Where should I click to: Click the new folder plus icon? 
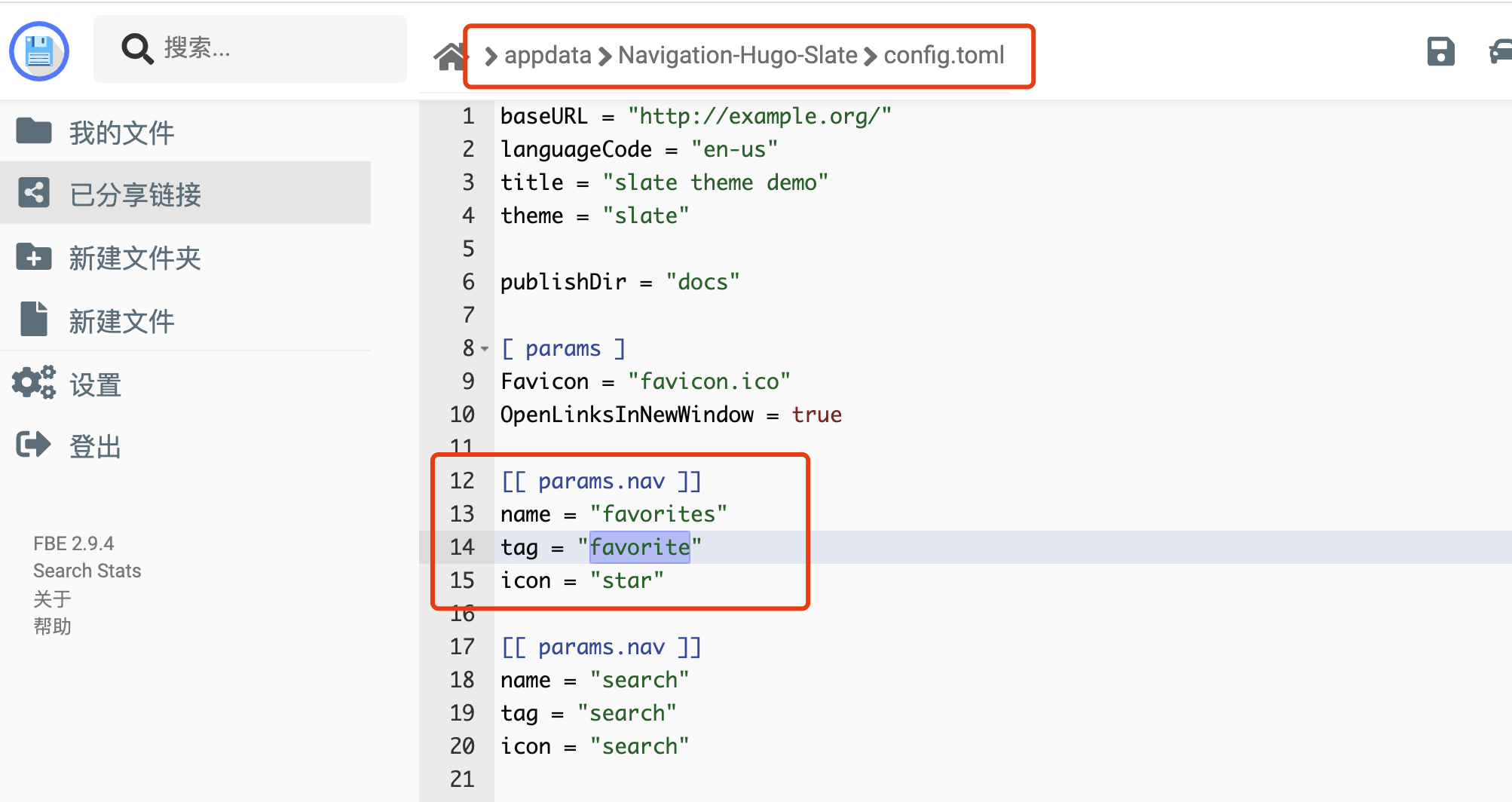[x=34, y=257]
